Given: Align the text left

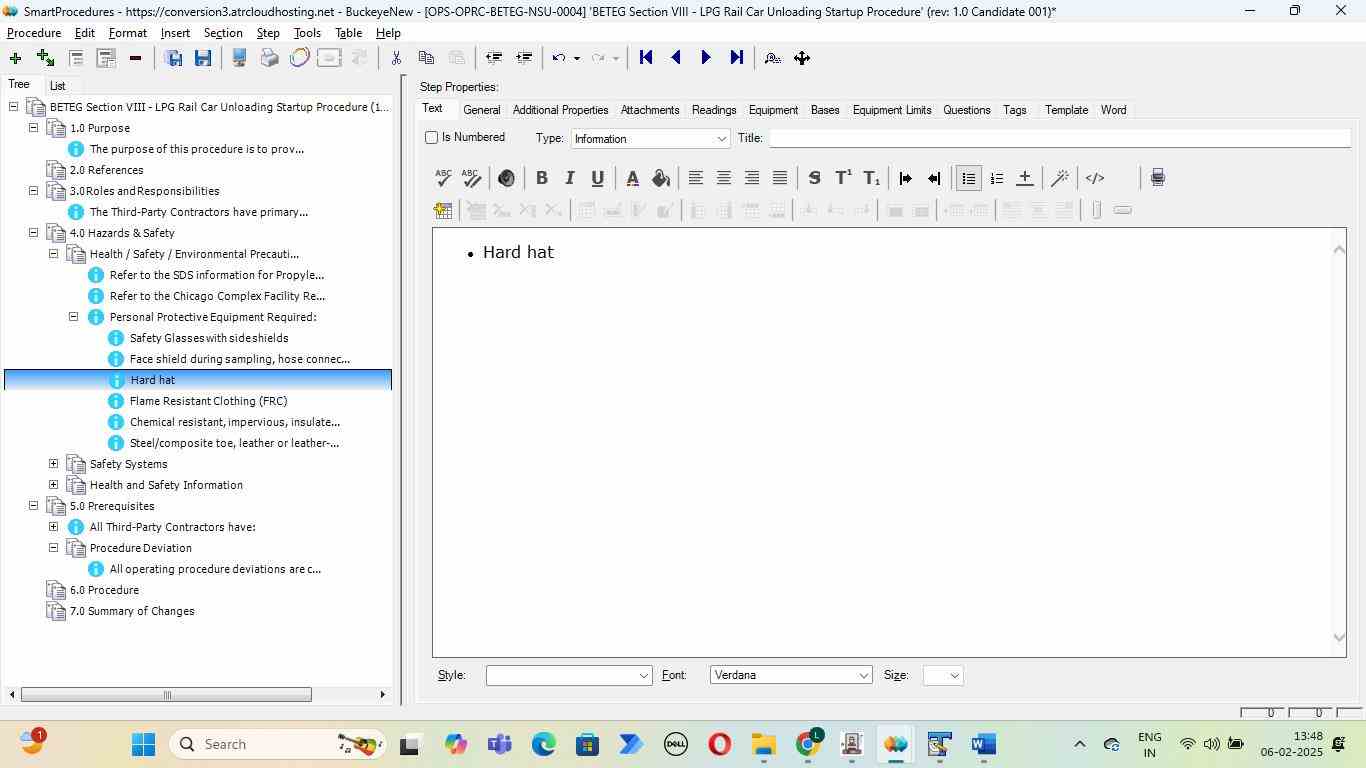Looking at the screenshot, I should [695, 178].
